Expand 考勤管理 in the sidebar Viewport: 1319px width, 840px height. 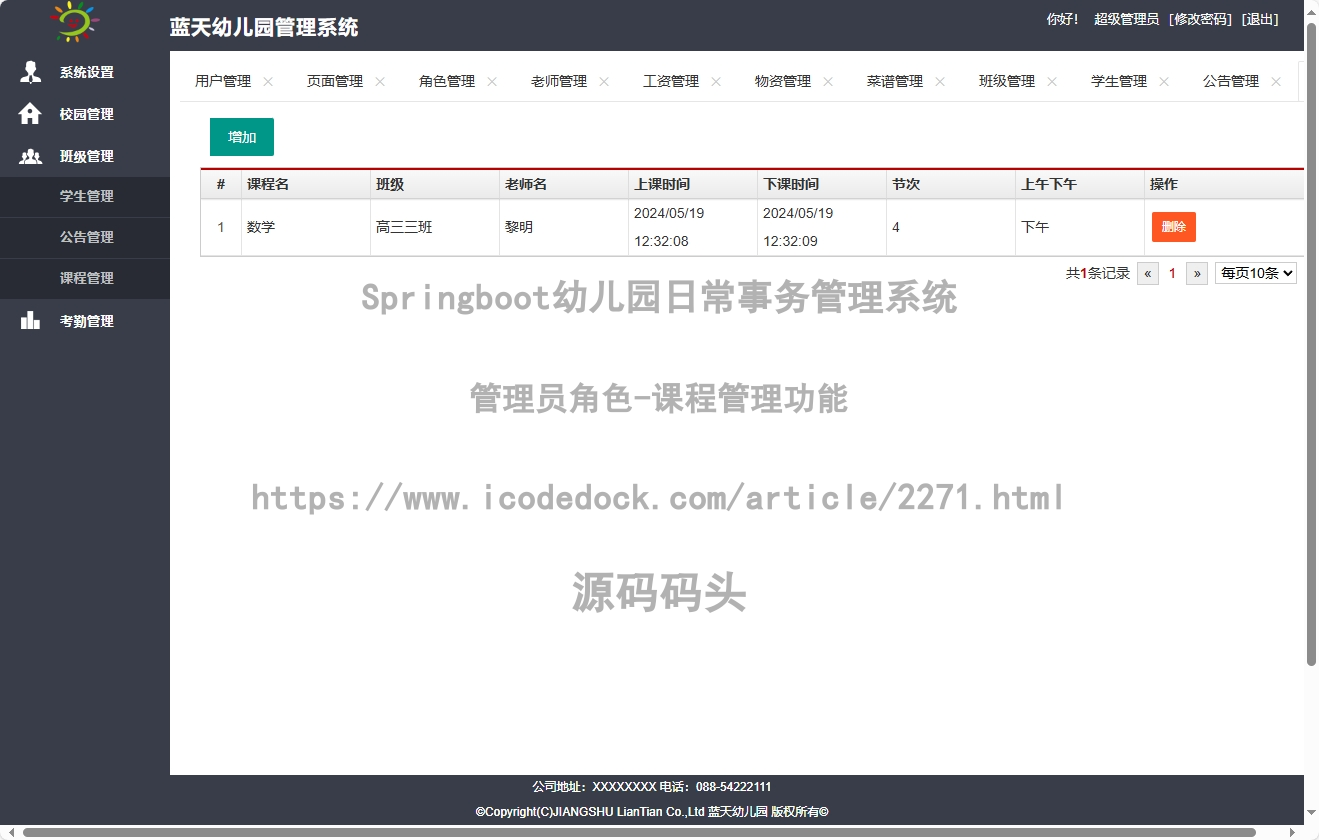point(85,321)
